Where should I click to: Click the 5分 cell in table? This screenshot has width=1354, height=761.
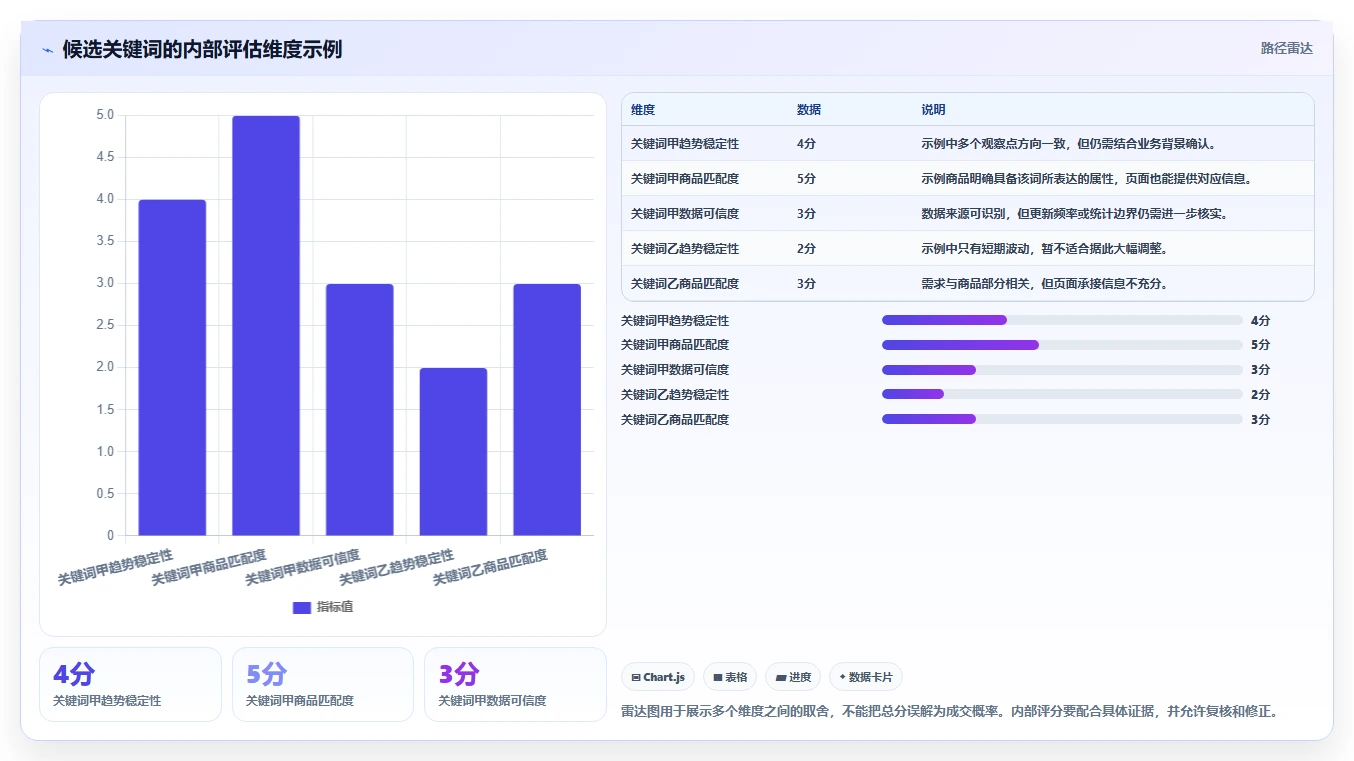click(x=806, y=179)
